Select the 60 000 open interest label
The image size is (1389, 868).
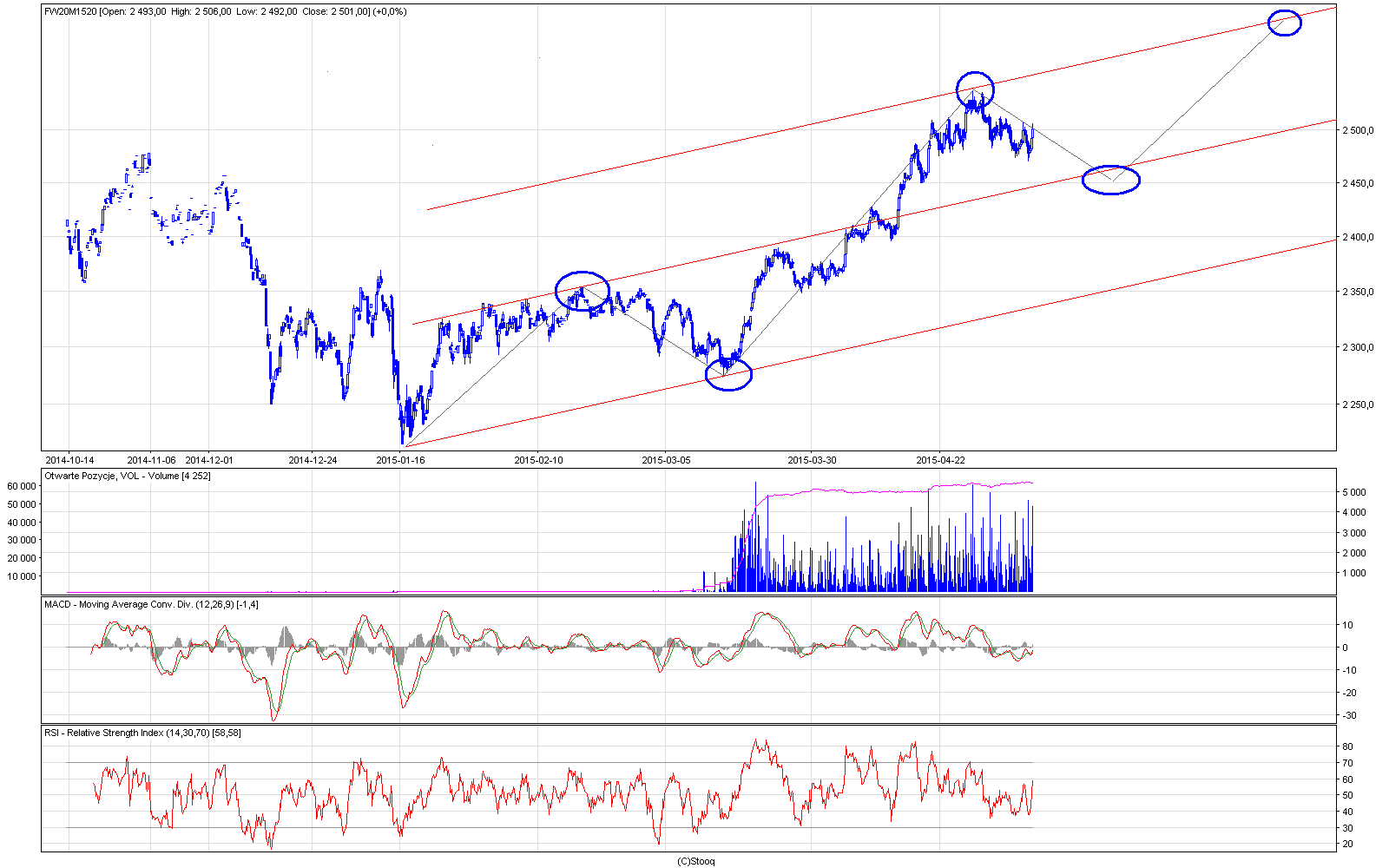click(x=22, y=487)
